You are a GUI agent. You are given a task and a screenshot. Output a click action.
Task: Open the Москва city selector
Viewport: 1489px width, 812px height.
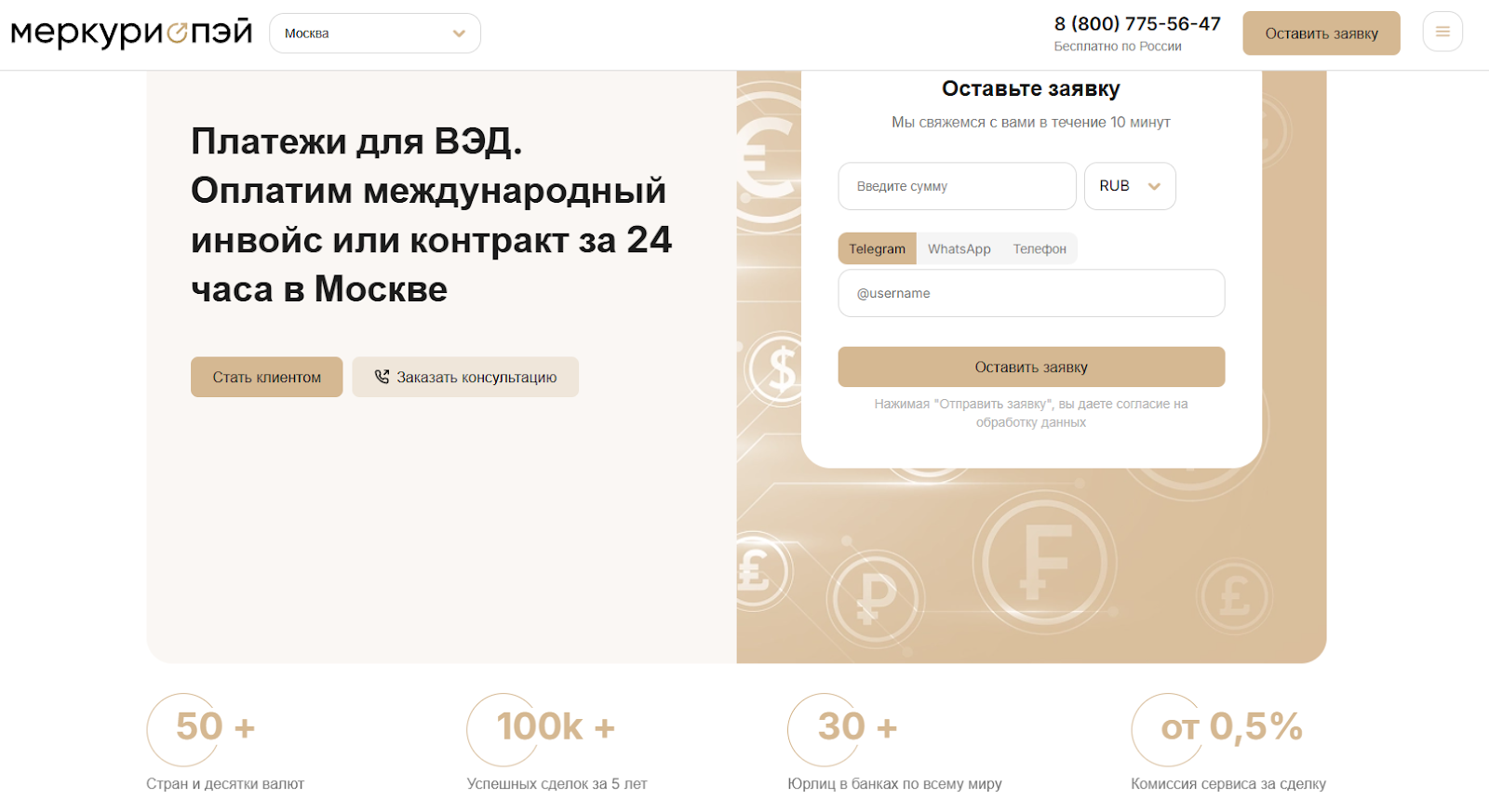pyautogui.click(x=374, y=33)
